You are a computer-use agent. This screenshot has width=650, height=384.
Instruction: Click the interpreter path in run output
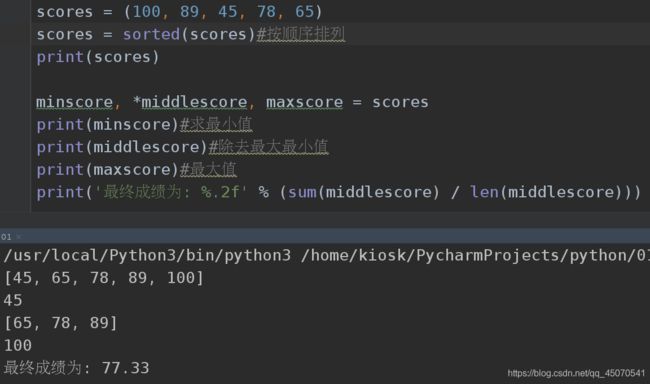(x=147, y=255)
